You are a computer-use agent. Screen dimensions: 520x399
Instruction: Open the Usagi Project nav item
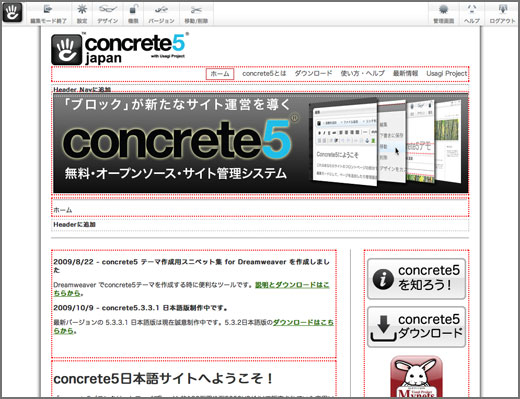[447, 73]
